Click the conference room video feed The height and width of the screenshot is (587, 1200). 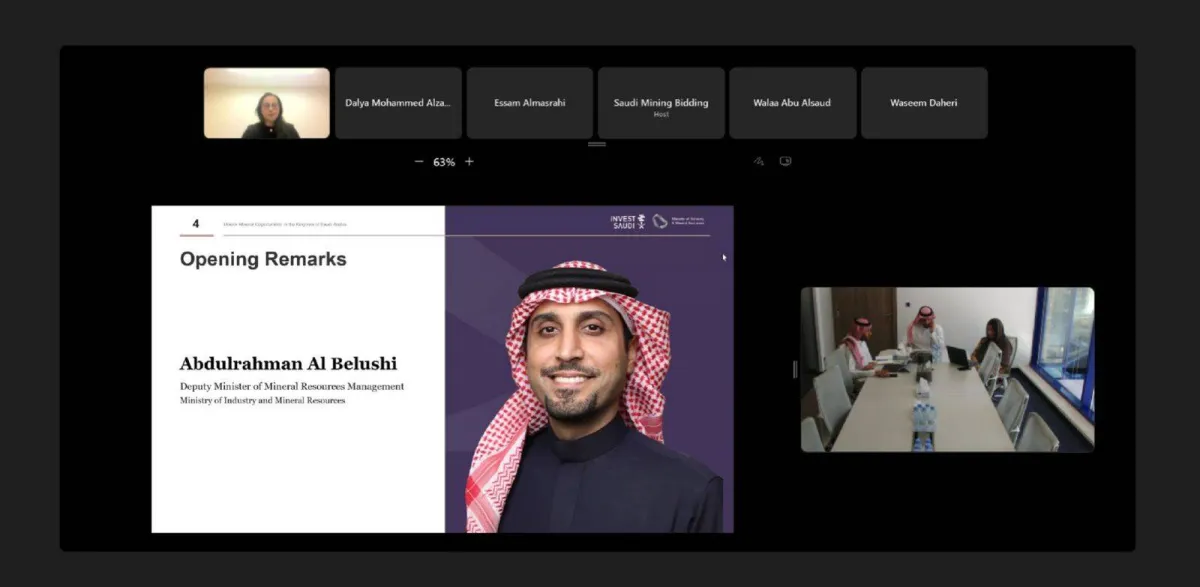pos(947,369)
